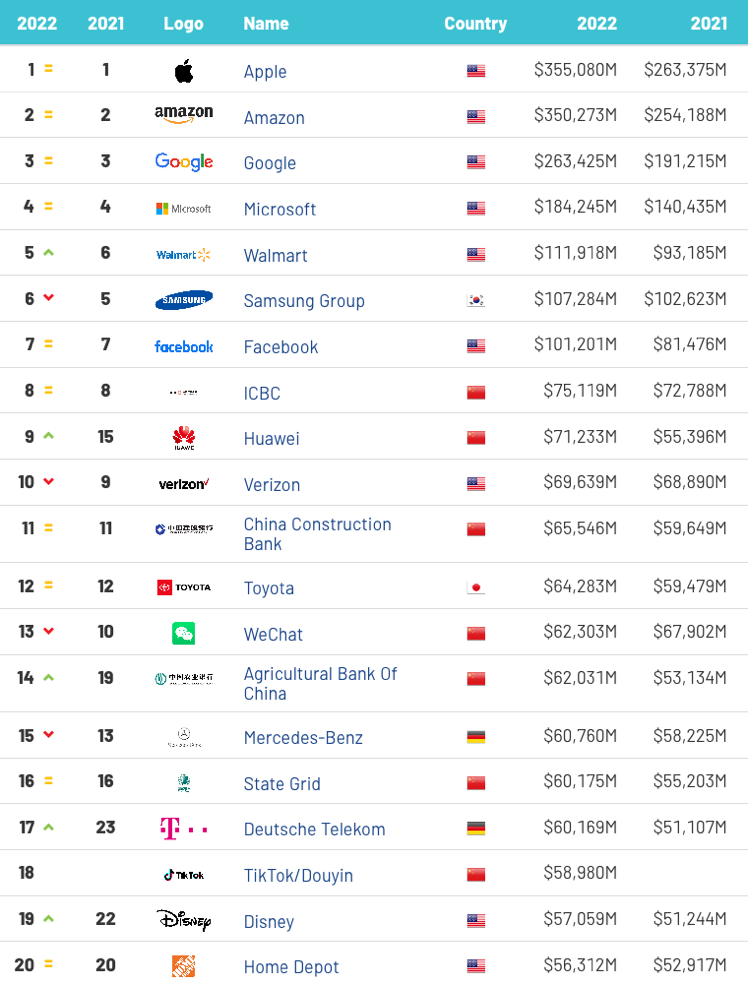Open the Microsoft brand link
Image resolution: width=748 pixels, height=987 pixels.
point(280,209)
